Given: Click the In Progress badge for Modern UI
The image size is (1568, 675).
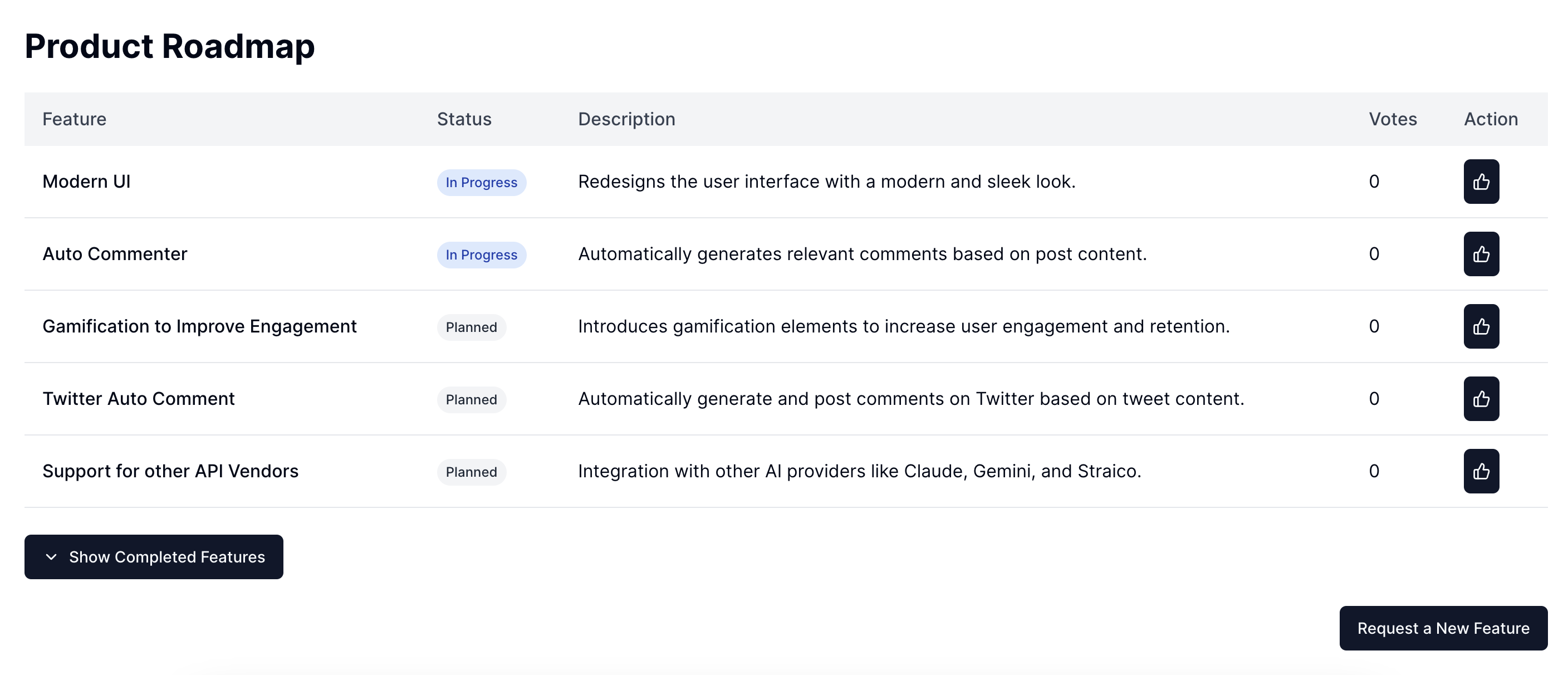Looking at the screenshot, I should click(x=482, y=182).
